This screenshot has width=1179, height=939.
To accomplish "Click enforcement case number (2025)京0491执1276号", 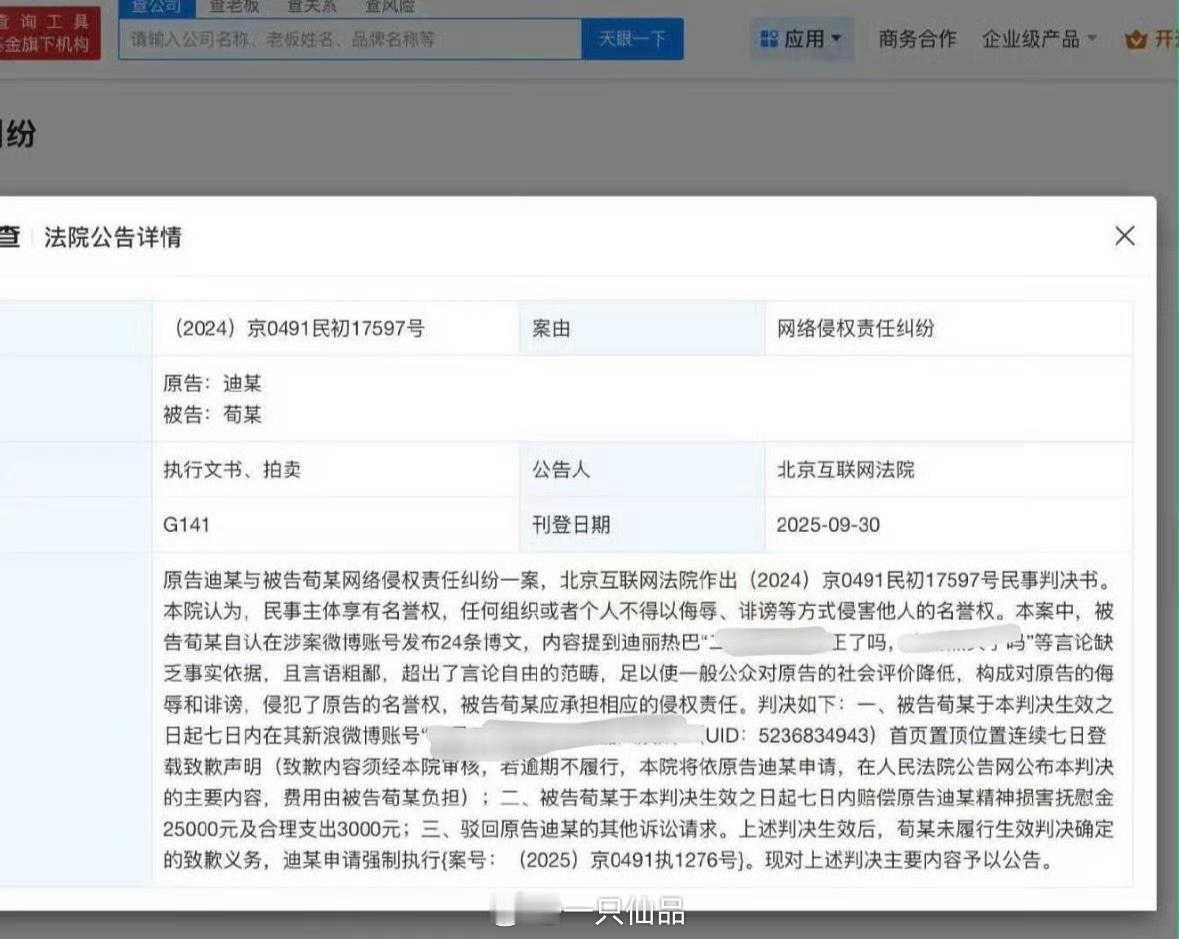I will 628,859.
